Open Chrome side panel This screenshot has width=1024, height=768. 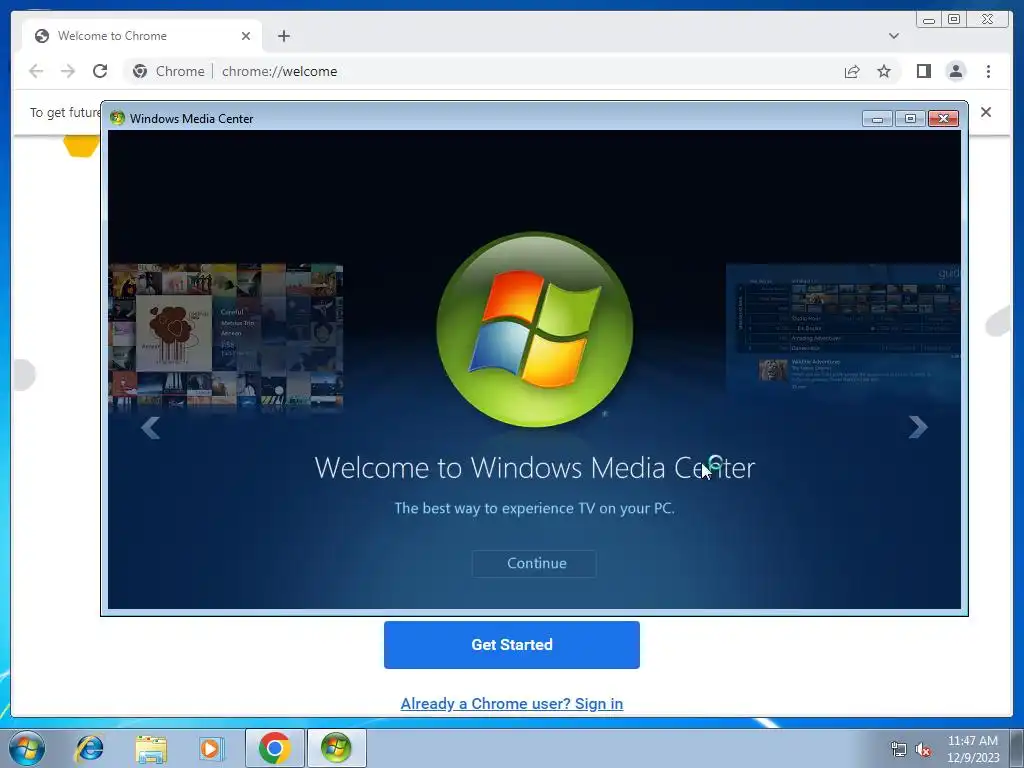tap(923, 71)
